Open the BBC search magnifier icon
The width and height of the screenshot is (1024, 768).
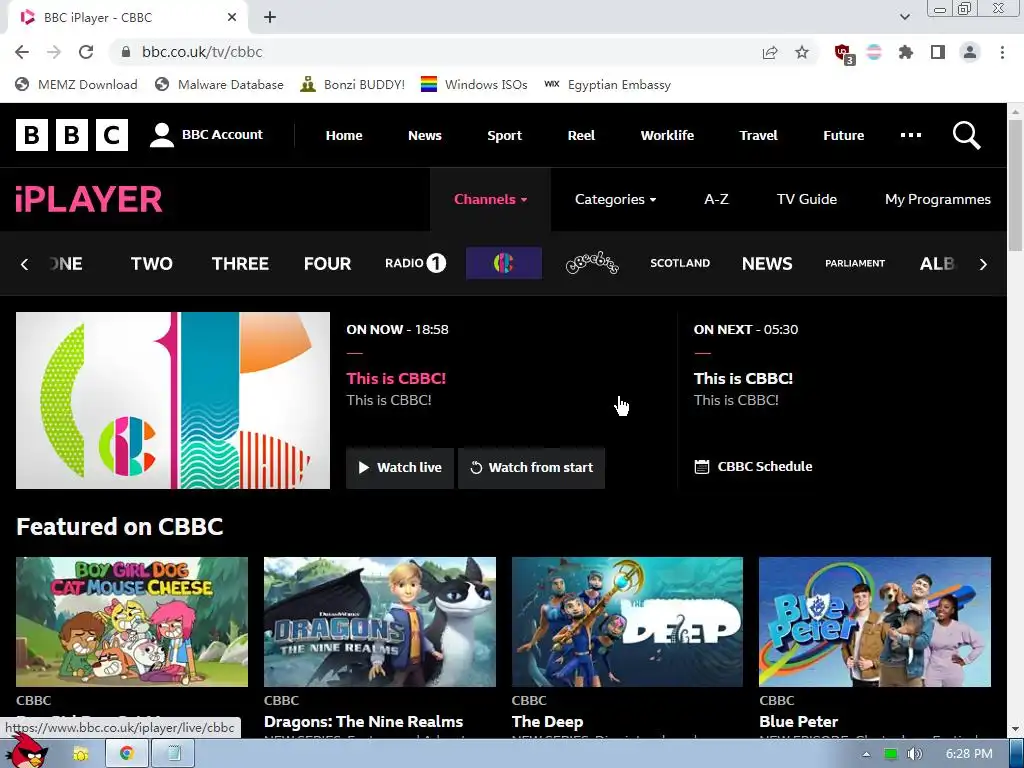[967, 135]
